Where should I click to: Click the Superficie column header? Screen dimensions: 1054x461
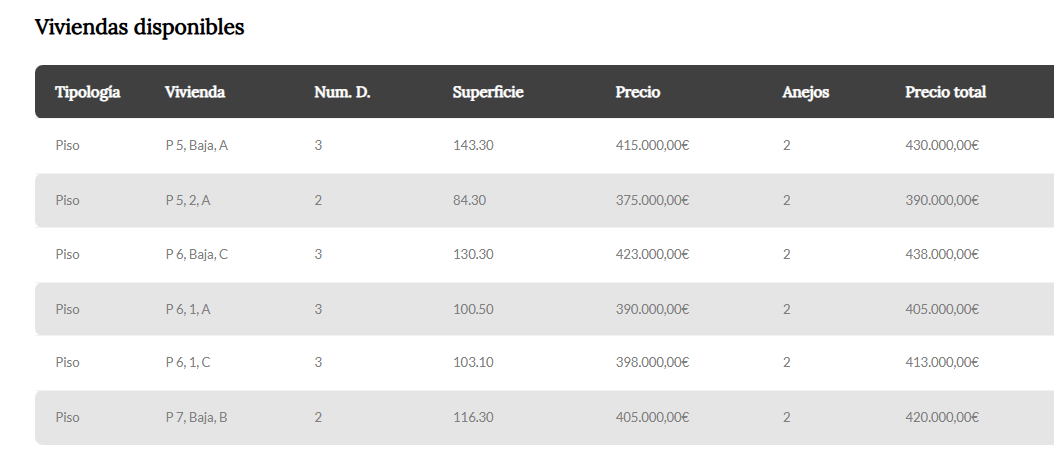pyautogui.click(x=488, y=92)
